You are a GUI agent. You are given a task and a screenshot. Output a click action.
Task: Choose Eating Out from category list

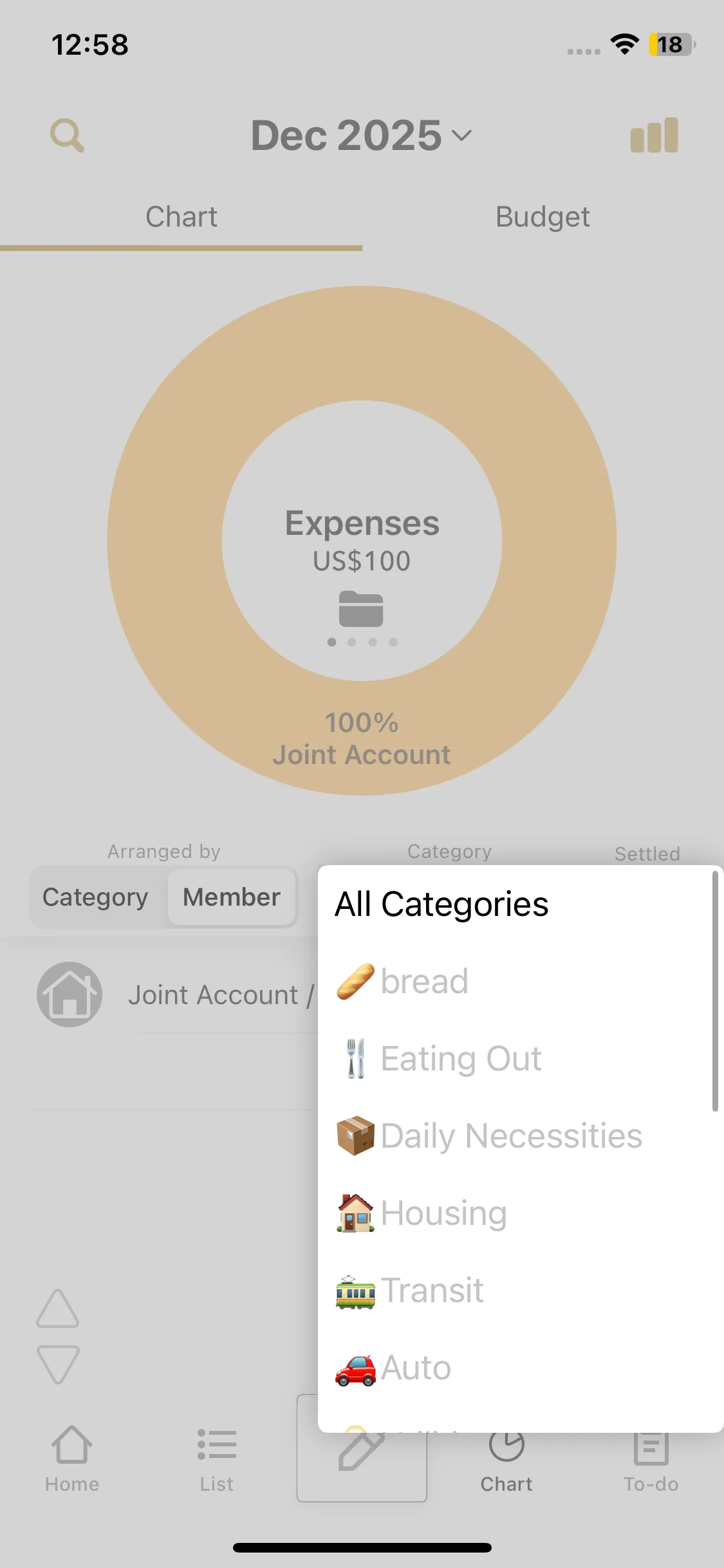(461, 1059)
